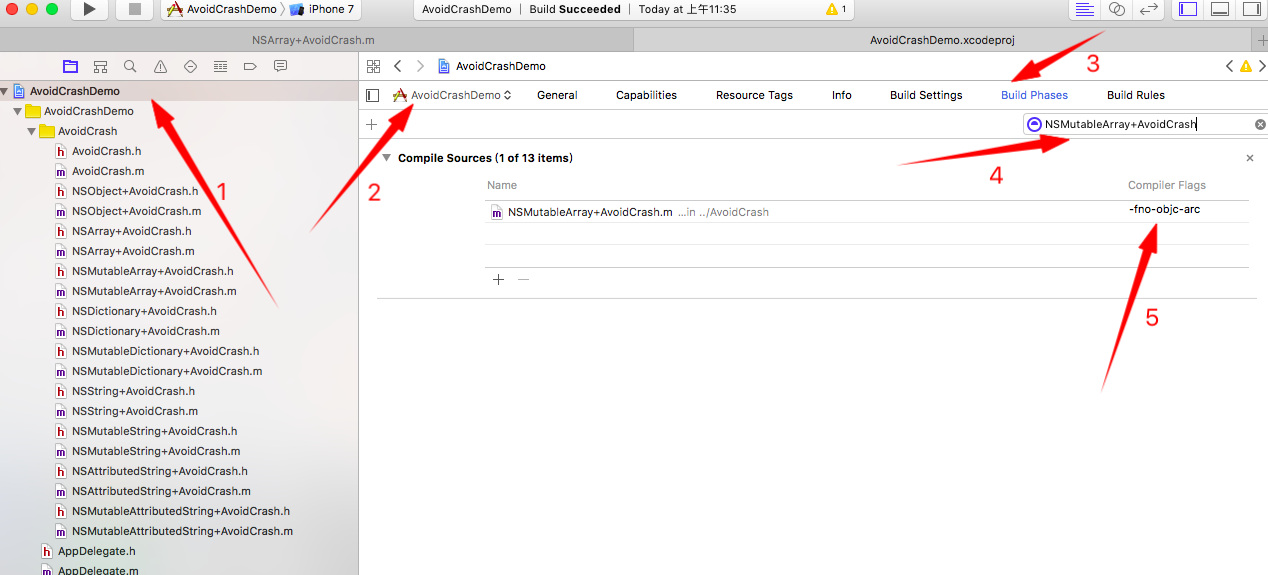The width and height of the screenshot is (1268, 575).
Task: Open AvoidCrash.h in the navigator
Action: coord(106,151)
